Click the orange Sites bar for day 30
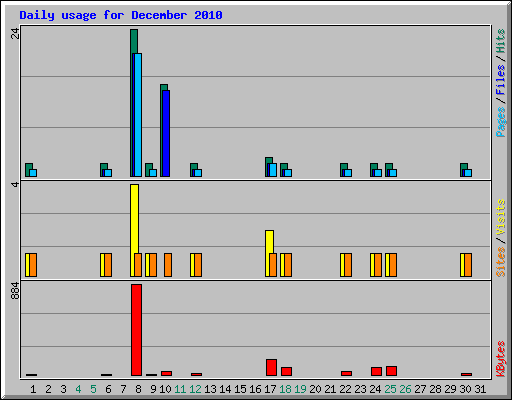The image size is (512, 400). [468, 265]
